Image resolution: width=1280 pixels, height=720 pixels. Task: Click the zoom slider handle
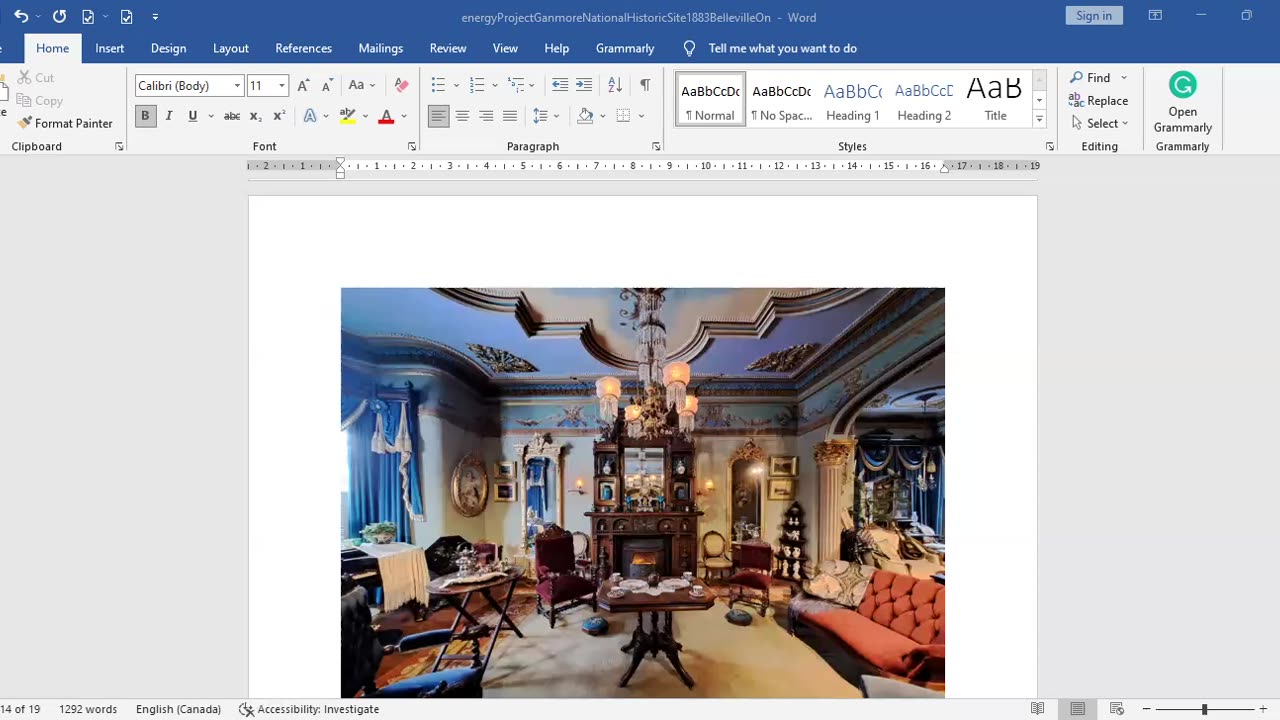(x=1204, y=709)
